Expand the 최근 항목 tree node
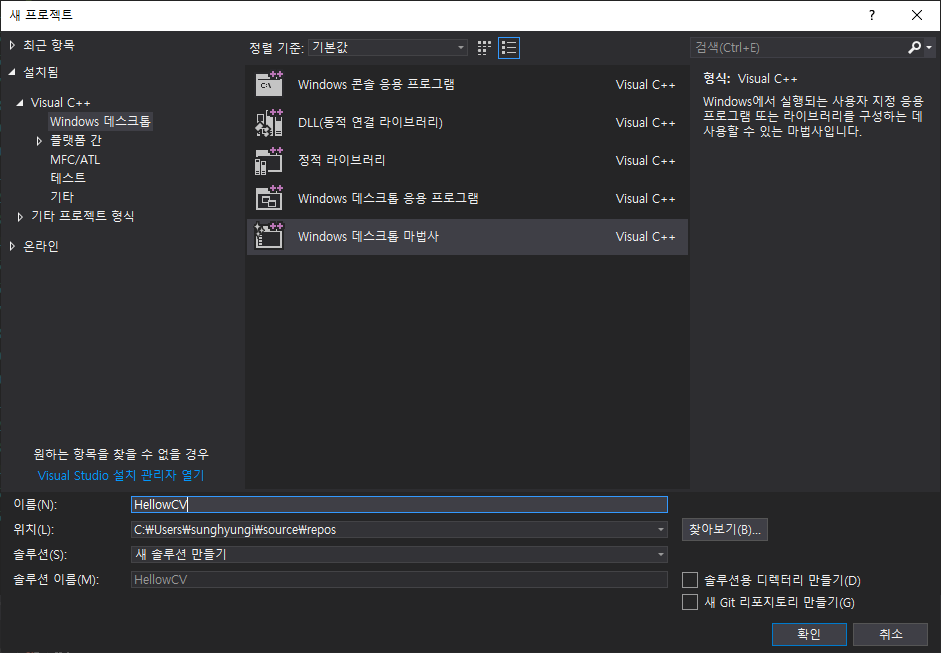The width and height of the screenshot is (941, 653). [12, 45]
